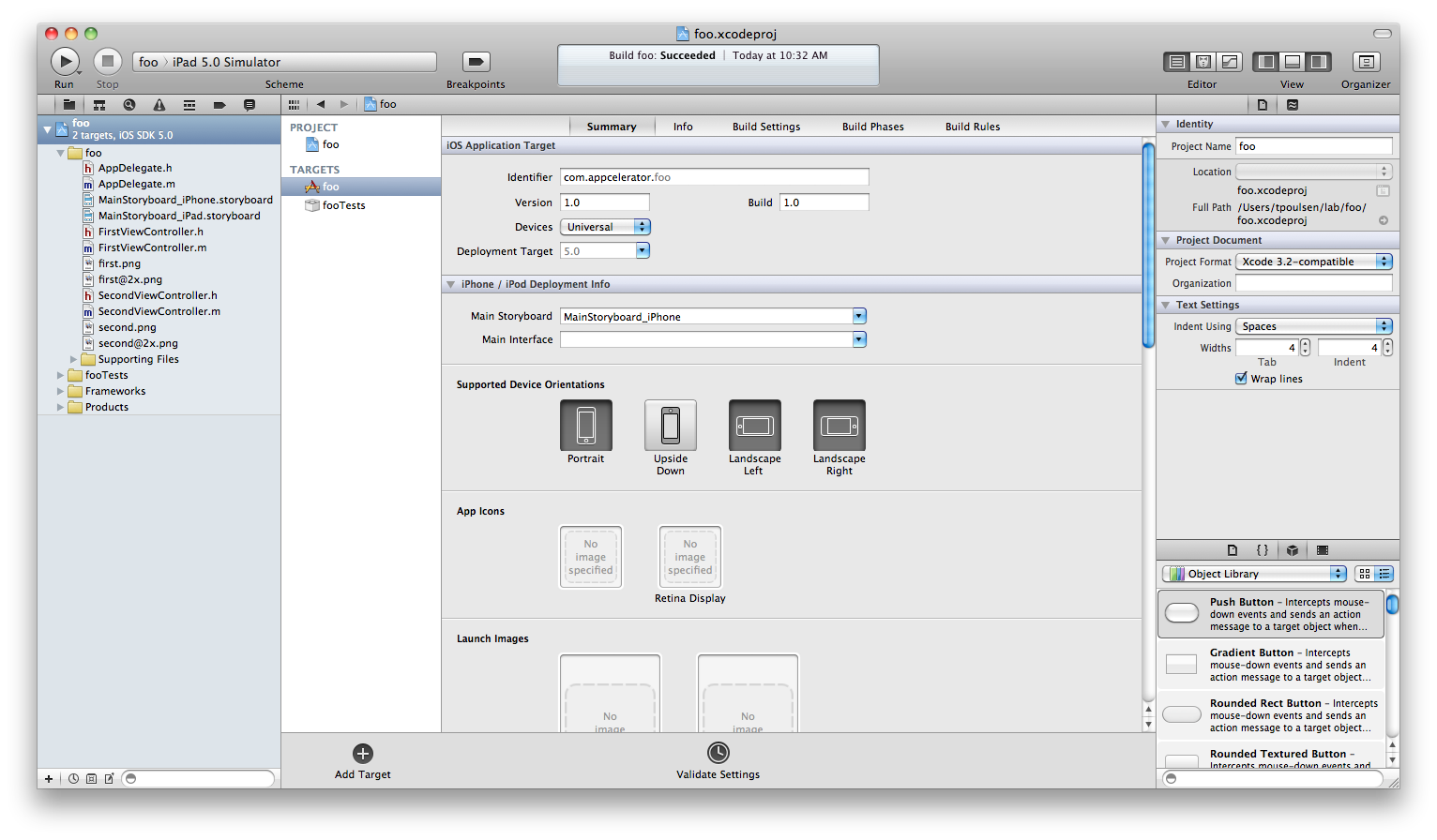1437x840 pixels.
Task: Open AppDelegate.m in the navigator
Action: (x=136, y=184)
